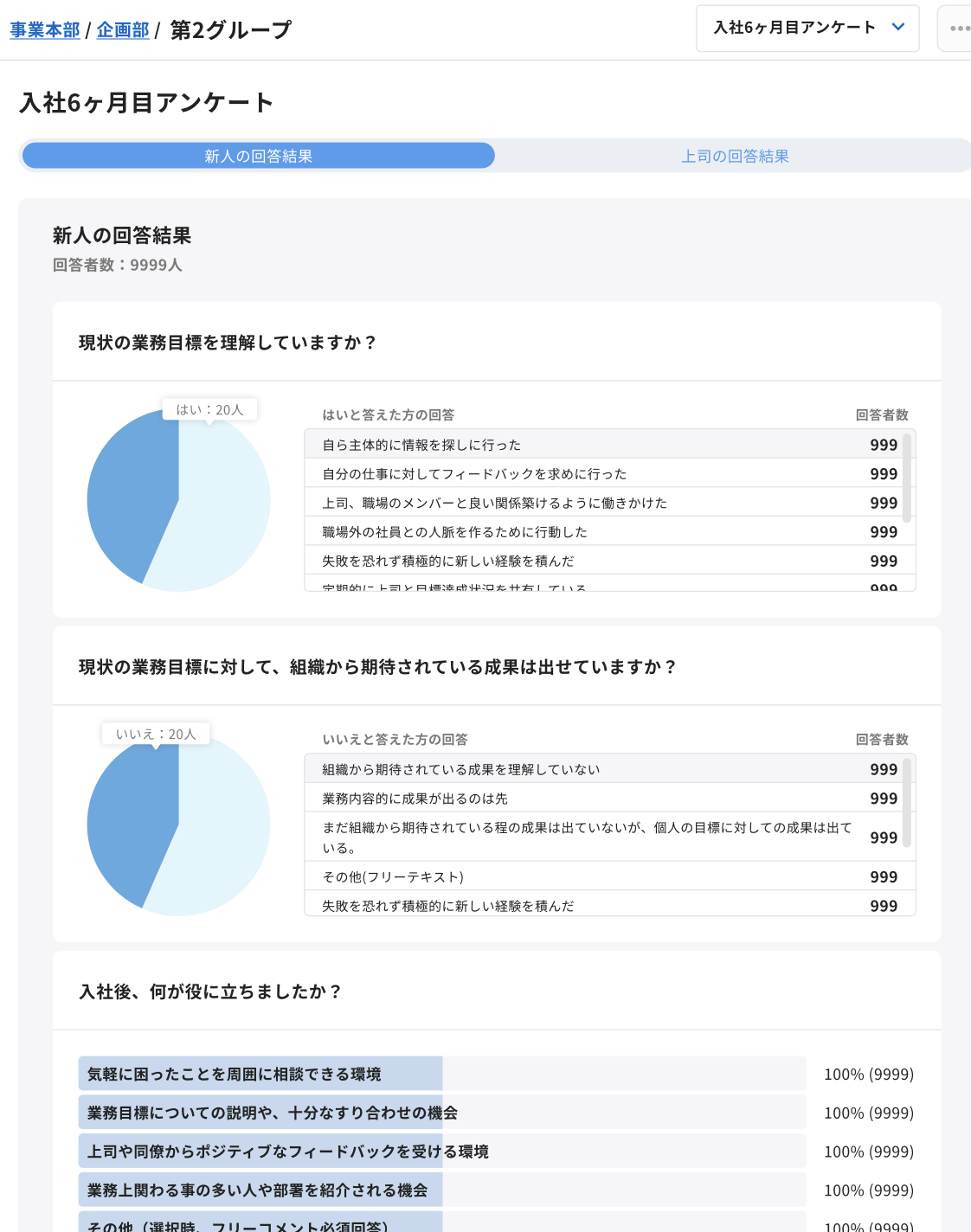This screenshot has height=1232, width=971.
Task: Open the 入社6ヶ月目アンケート survey dropdown
Action: coord(807,28)
